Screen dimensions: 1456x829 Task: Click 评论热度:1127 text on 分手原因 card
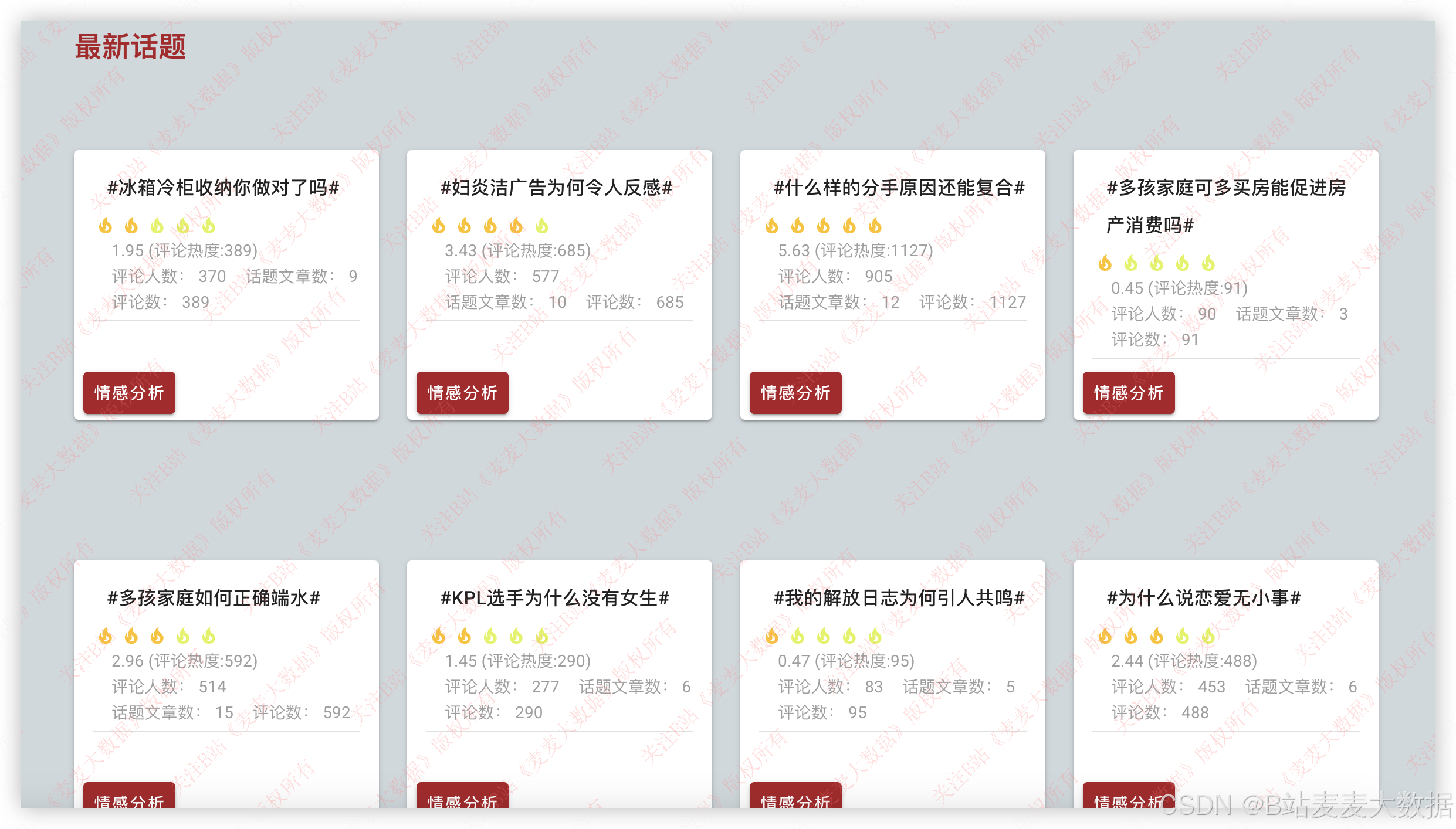873,251
